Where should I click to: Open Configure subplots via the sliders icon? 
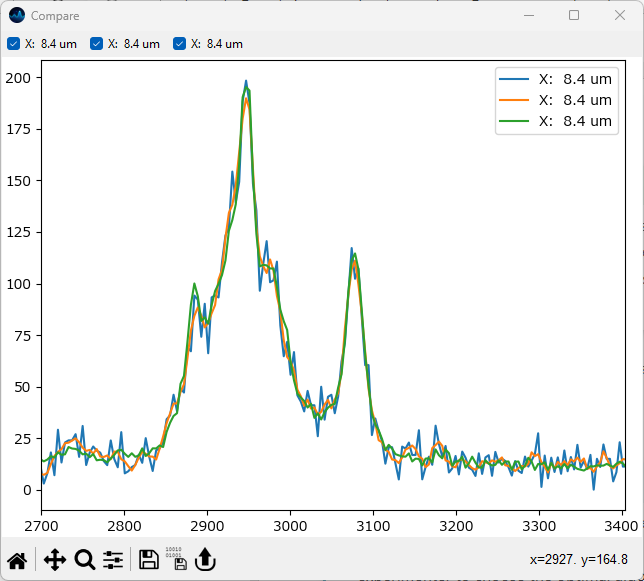click(x=113, y=559)
